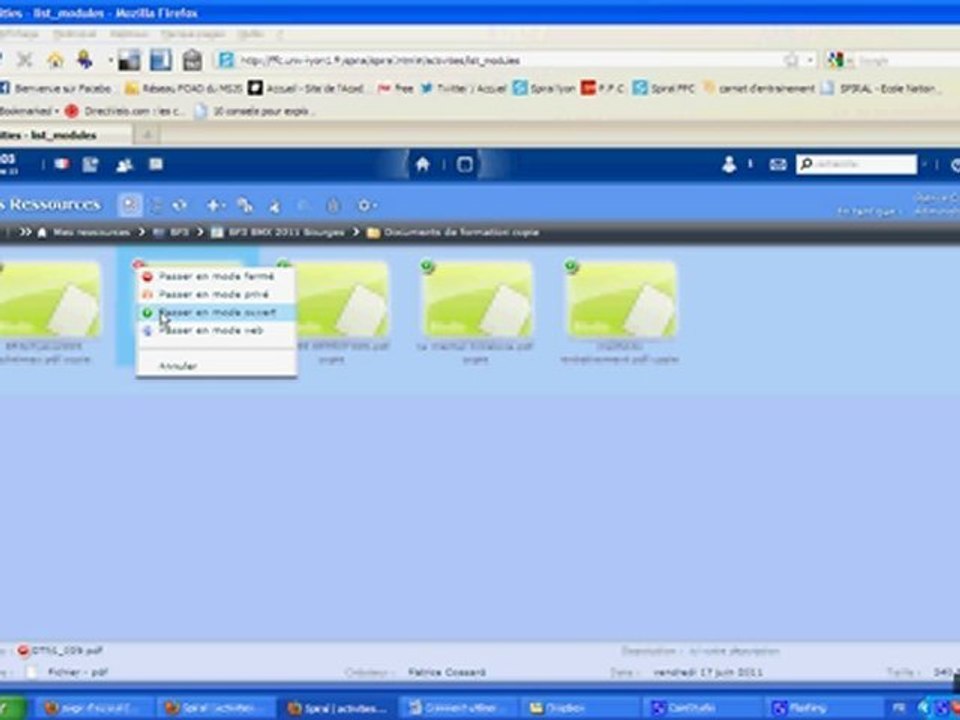Viewport: 960px width, 720px height.
Task: Click green status badge on fifth thumbnail
Action: click(571, 266)
